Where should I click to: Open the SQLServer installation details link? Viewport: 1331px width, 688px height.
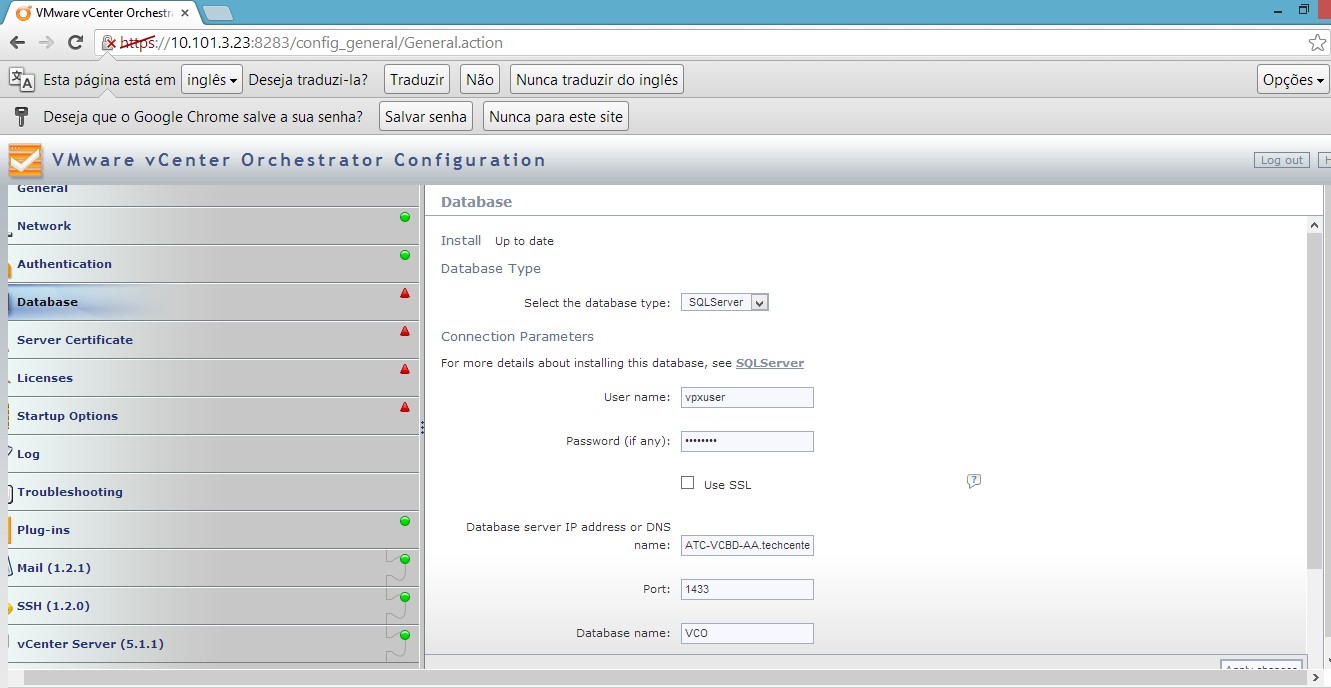[x=769, y=363]
